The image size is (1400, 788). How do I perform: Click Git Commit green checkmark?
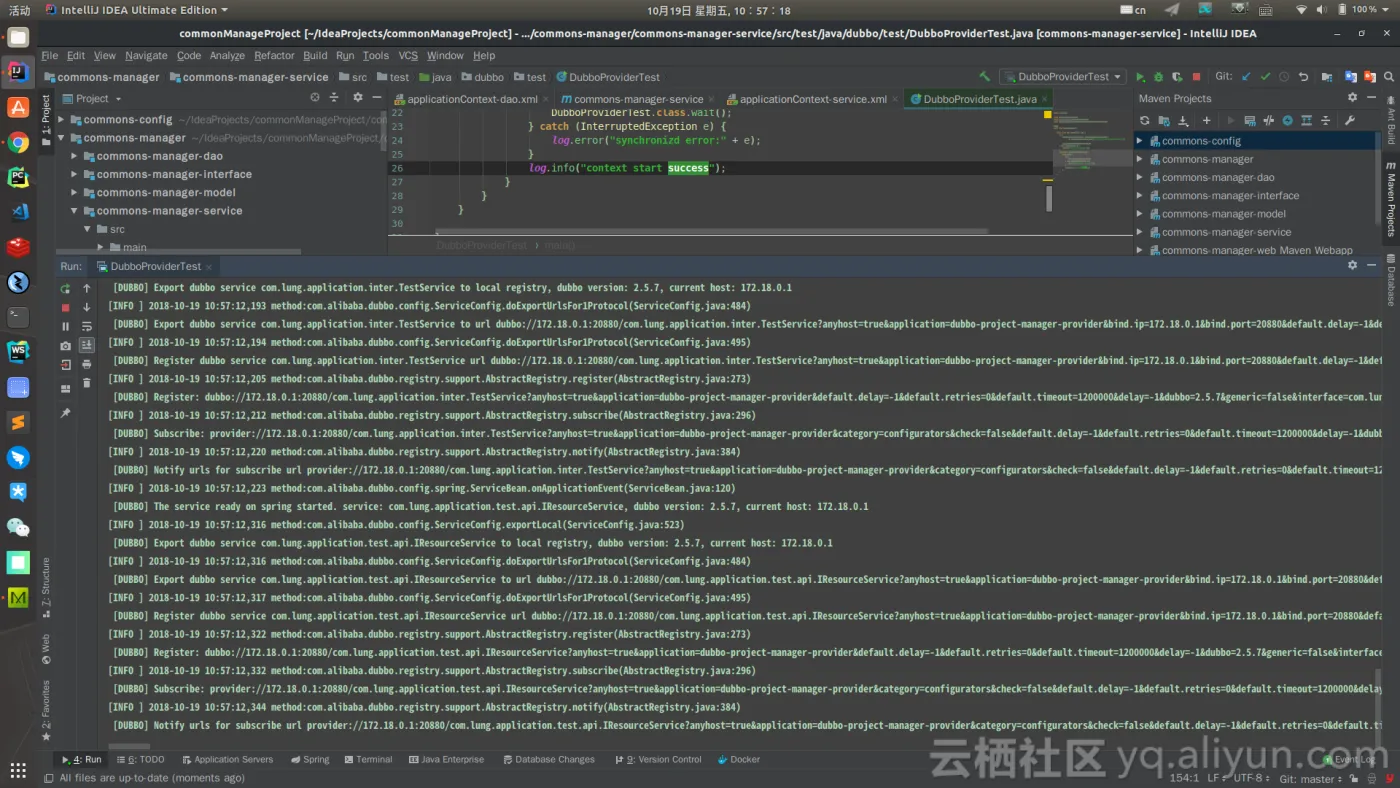[x=1265, y=77]
